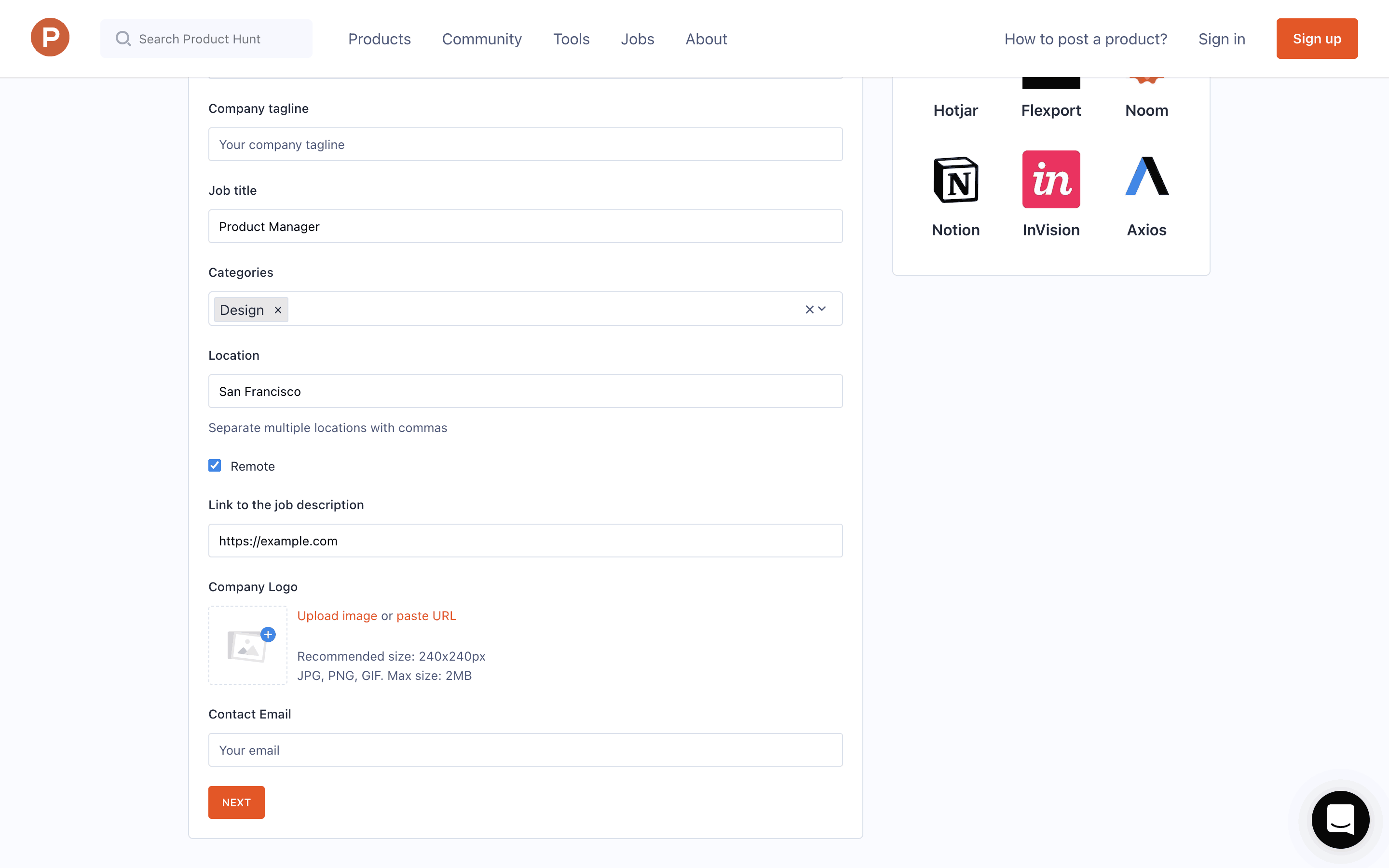Click the Product Hunt logo icon
1389x868 pixels.
point(50,37)
